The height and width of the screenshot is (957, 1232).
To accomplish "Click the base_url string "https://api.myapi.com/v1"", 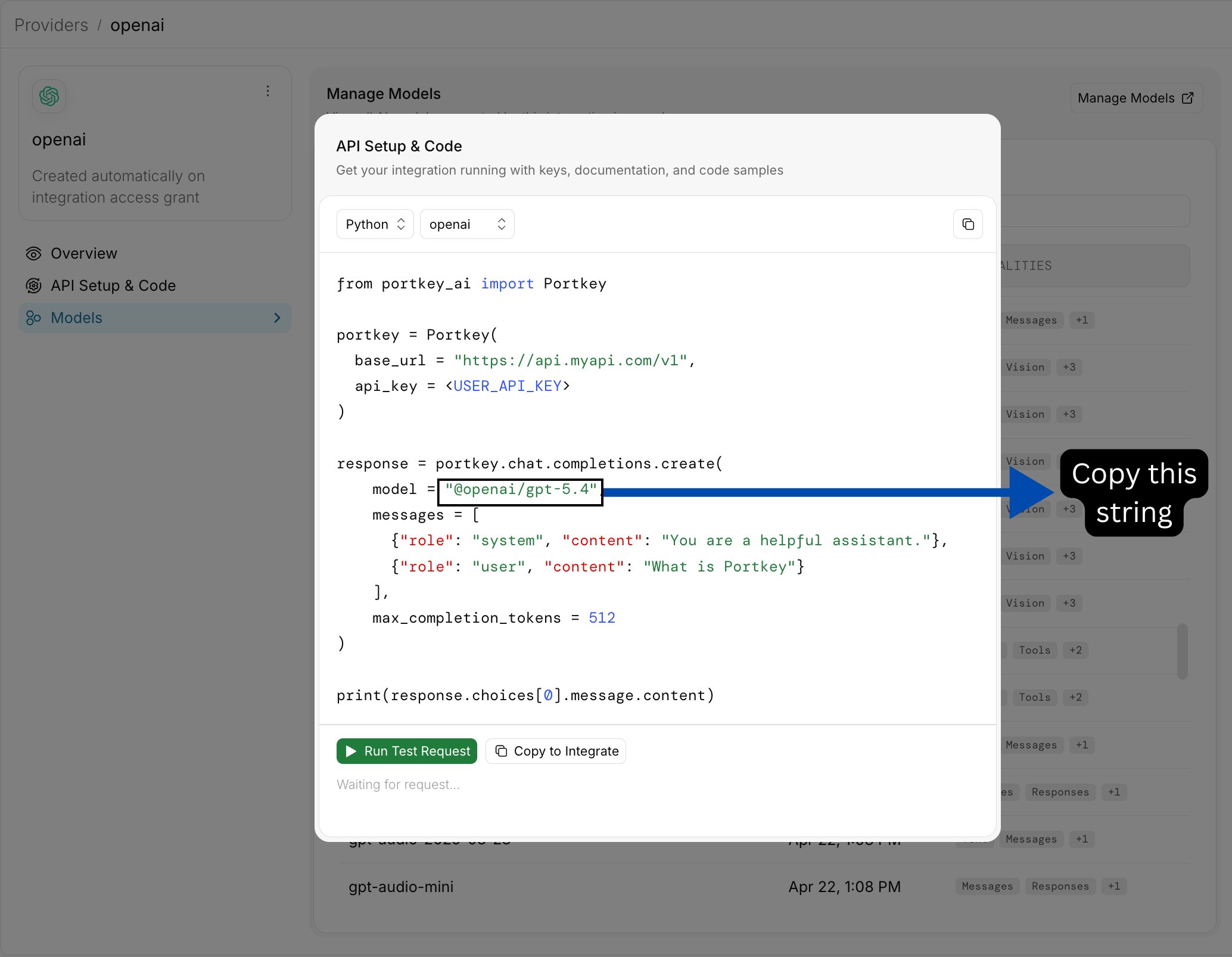I will pos(570,361).
